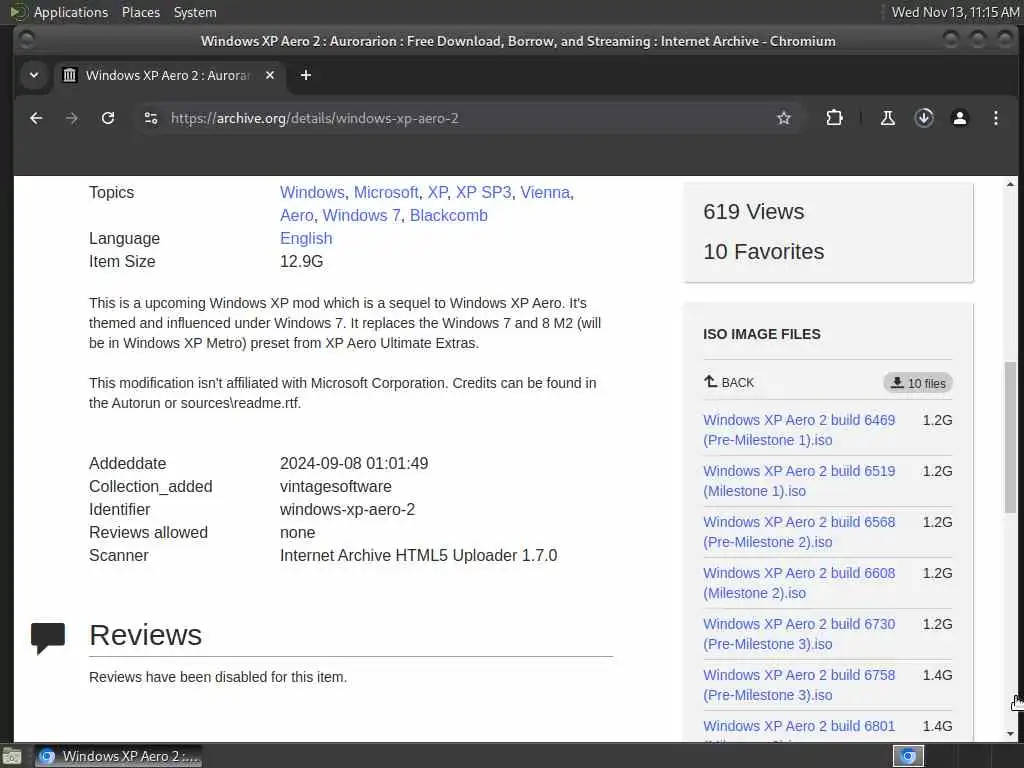This screenshot has width=1024, height=768.
Task: Download build 6730 Pre-Milestone 3 iso
Action: point(799,633)
